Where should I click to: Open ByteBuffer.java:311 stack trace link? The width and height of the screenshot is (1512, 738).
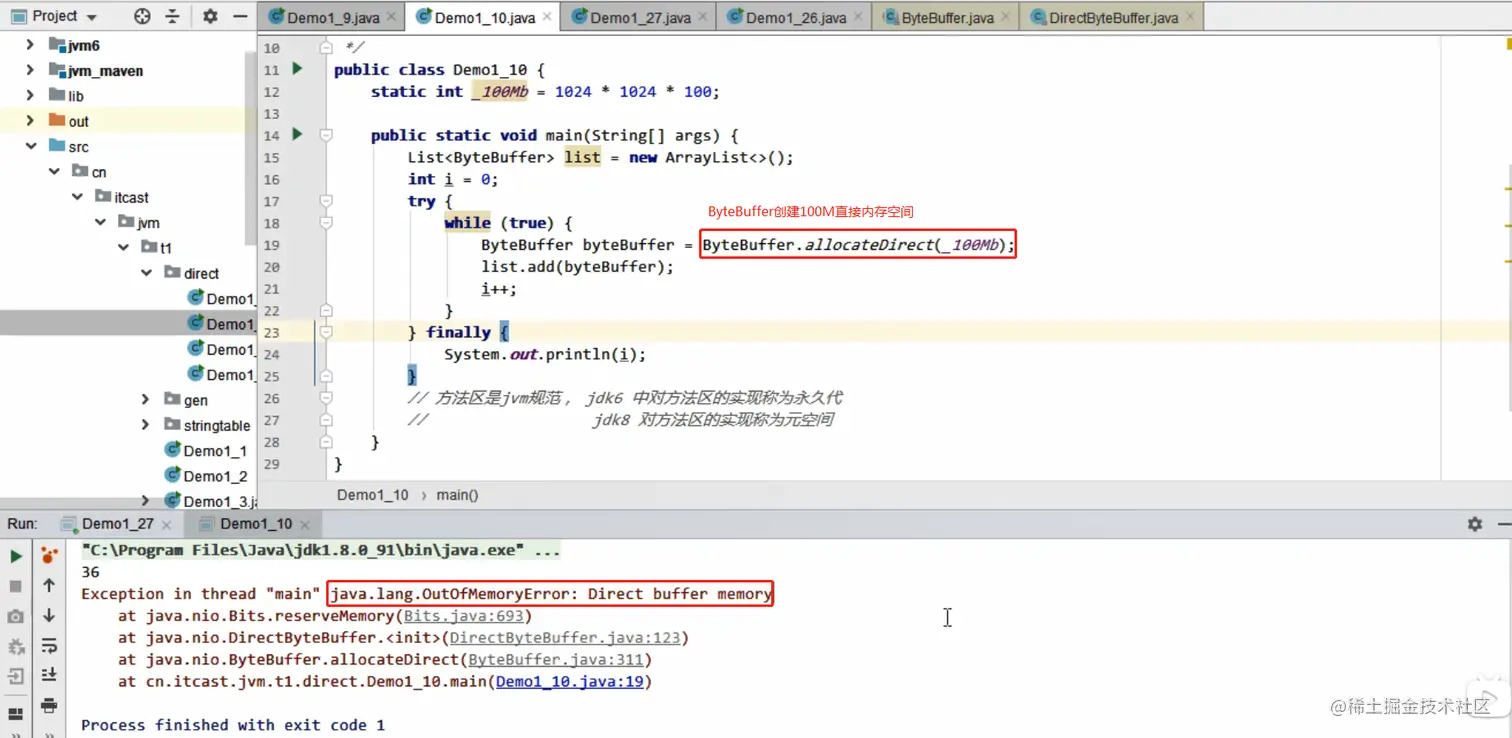[x=556, y=660]
